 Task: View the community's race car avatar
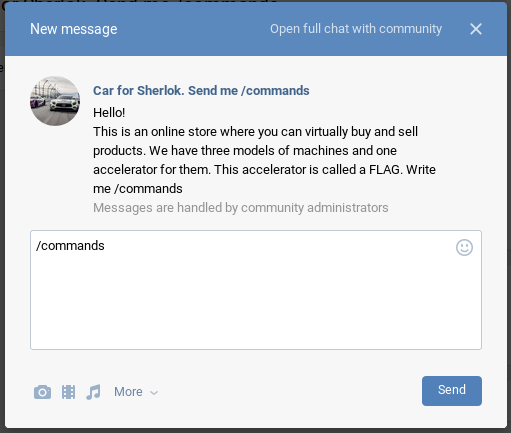coord(55,101)
